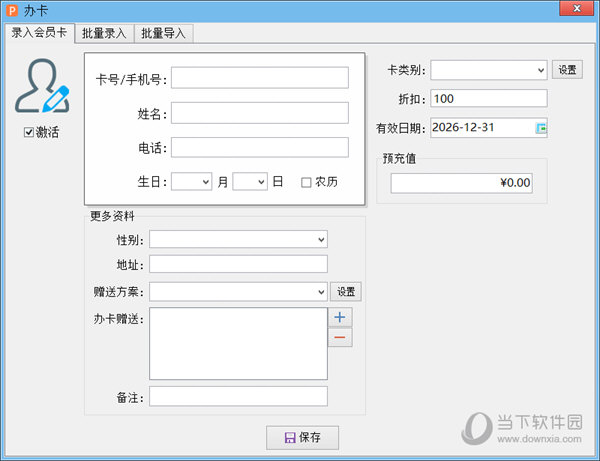Click the 电话 input field

260,147
